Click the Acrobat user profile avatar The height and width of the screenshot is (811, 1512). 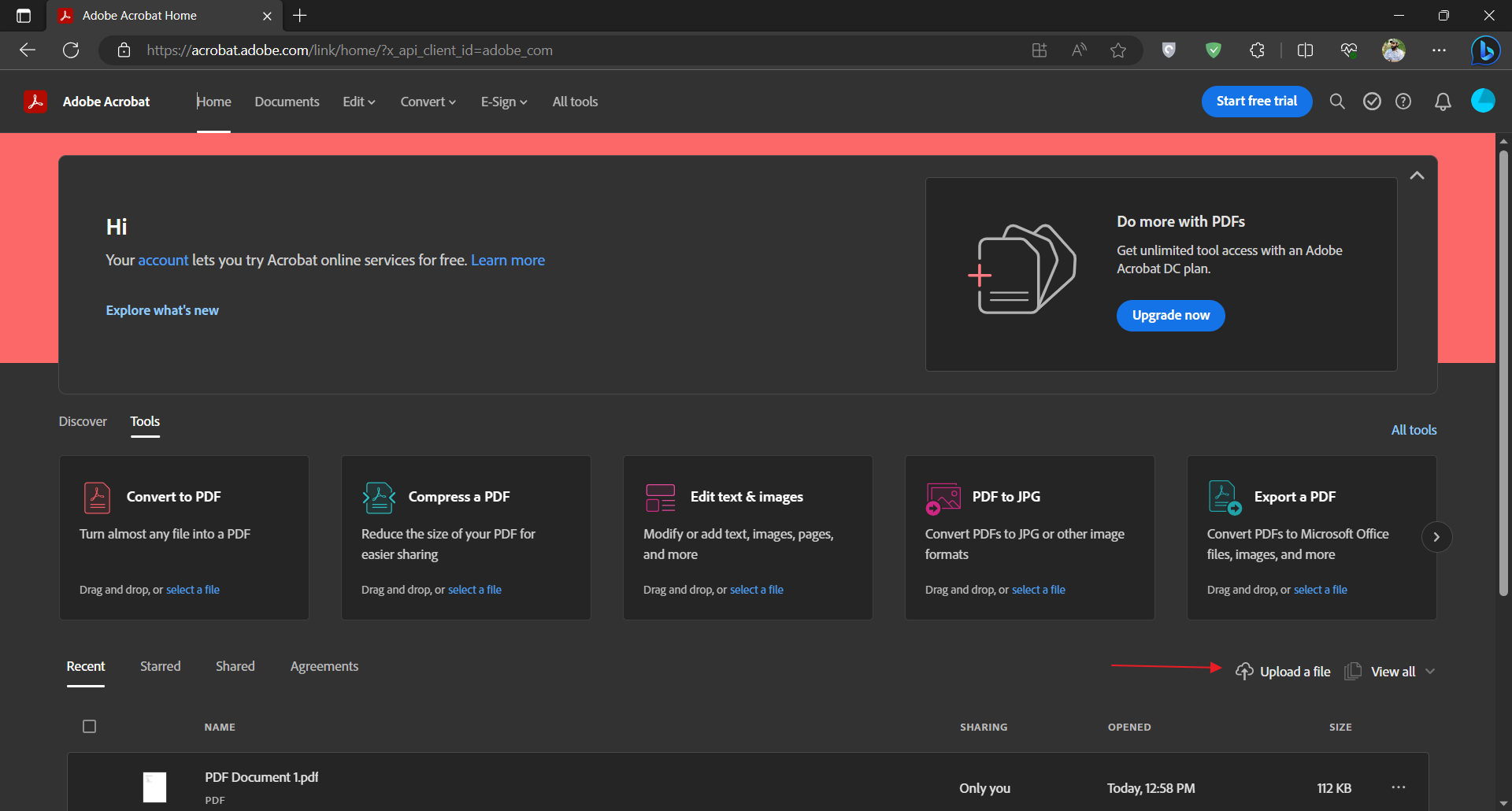(x=1482, y=101)
